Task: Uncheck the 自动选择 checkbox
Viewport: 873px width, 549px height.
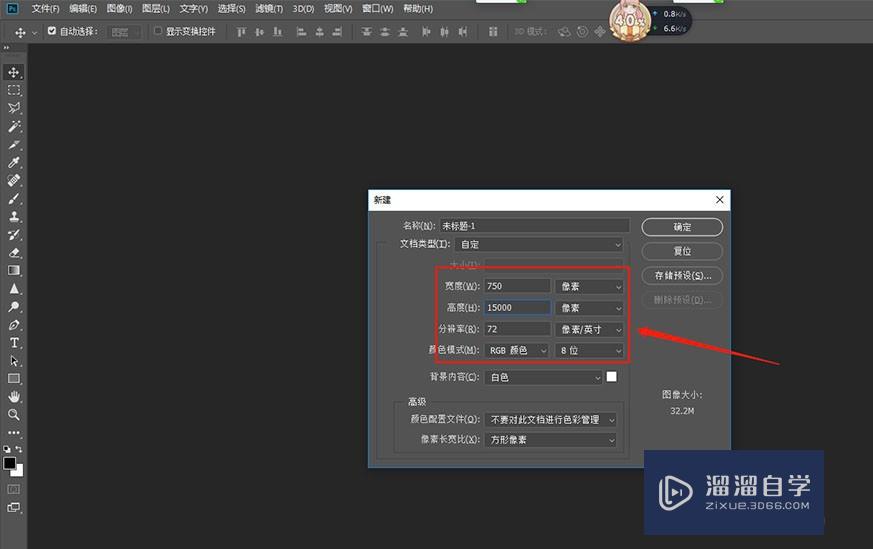Action: [52, 31]
